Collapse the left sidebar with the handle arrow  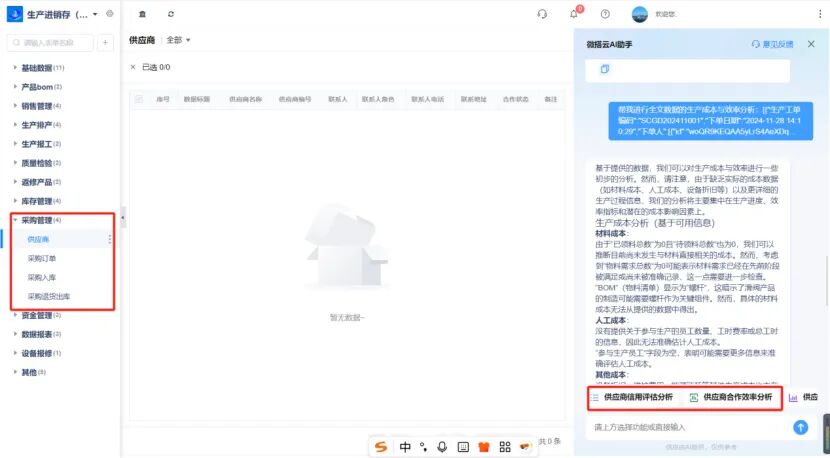point(123,218)
